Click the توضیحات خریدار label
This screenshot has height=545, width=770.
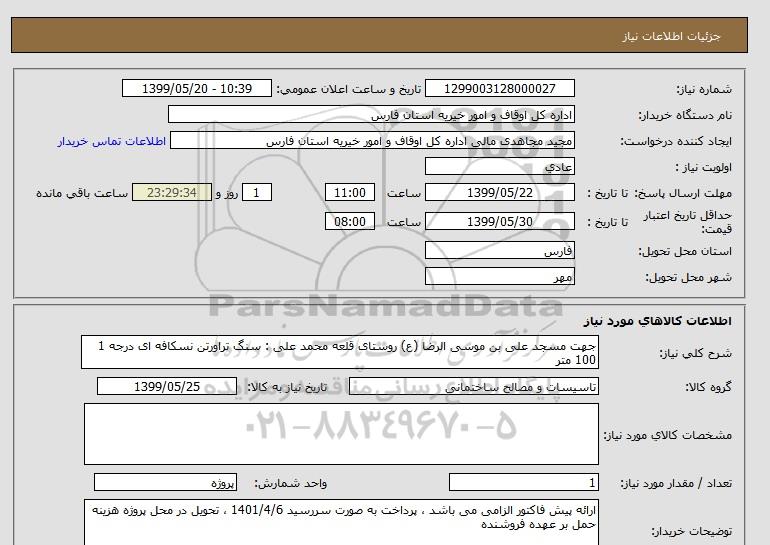click(691, 531)
